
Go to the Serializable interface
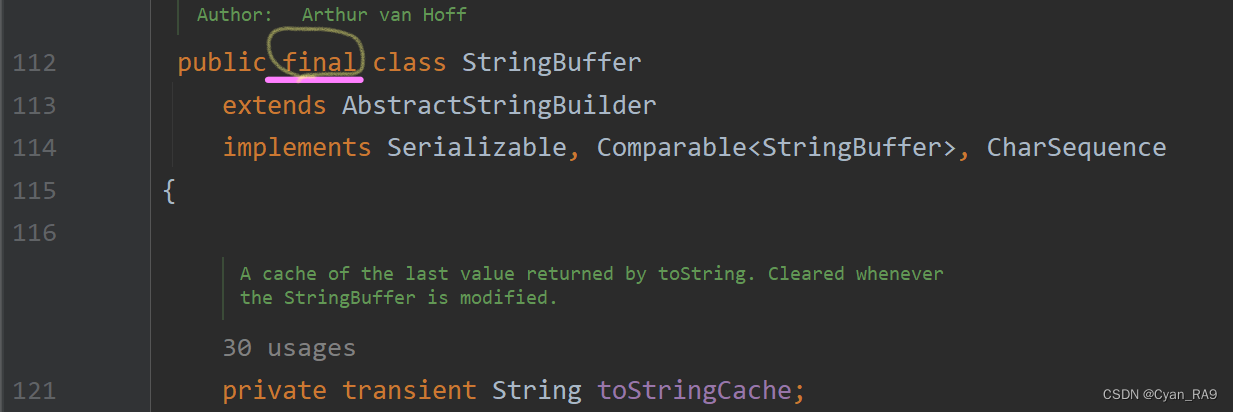476,148
